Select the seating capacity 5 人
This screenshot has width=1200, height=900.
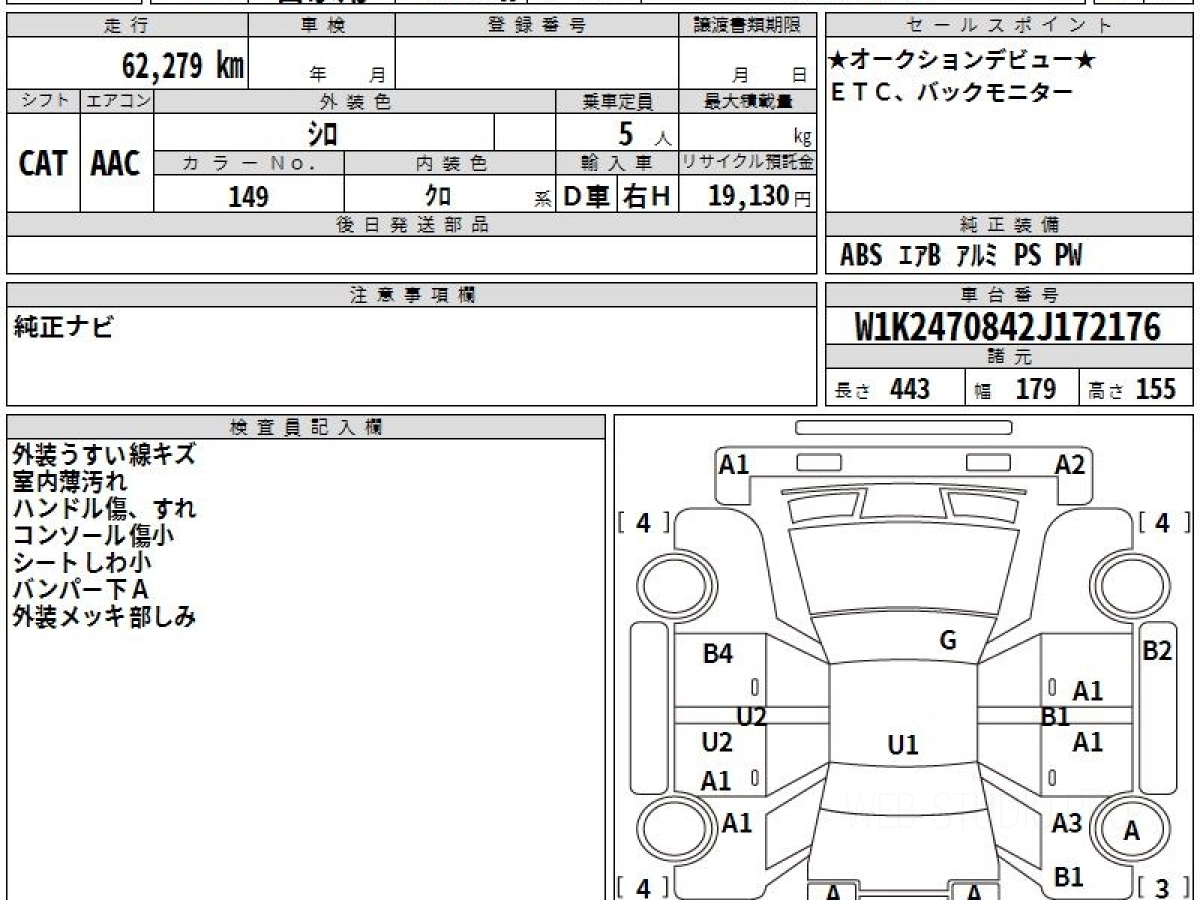[644, 133]
